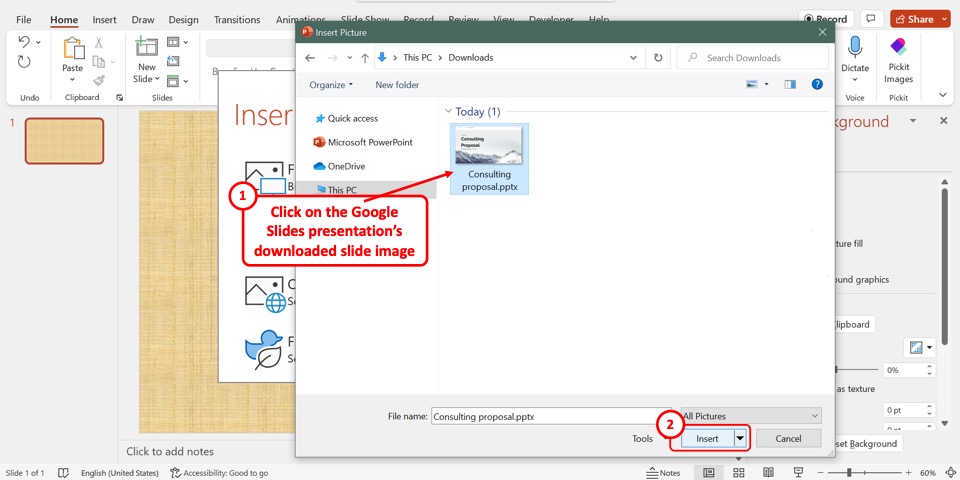Click the New Slide icon
Image resolution: width=960 pixels, height=480 pixels.
point(146,48)
